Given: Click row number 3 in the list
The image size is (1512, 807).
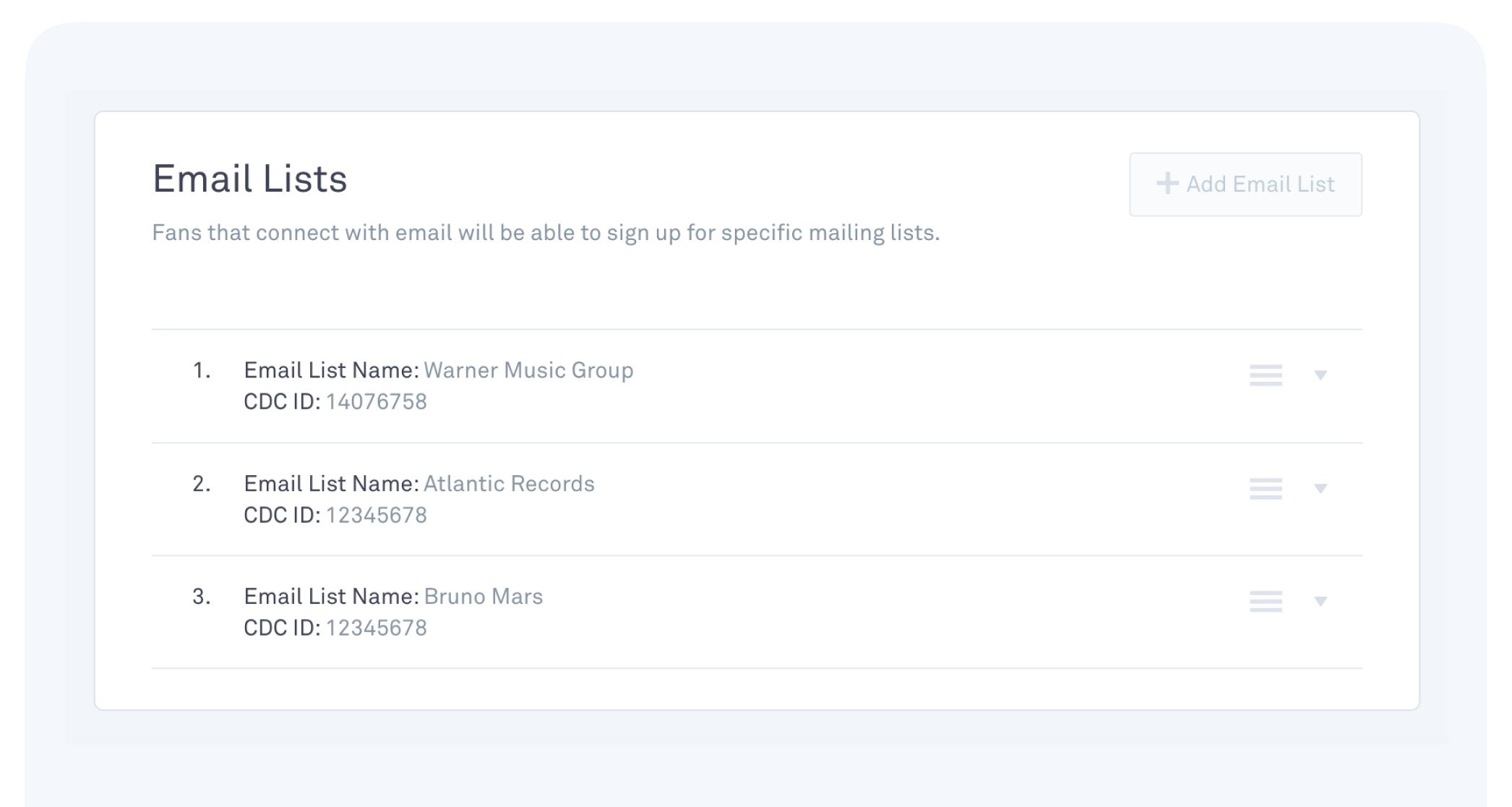Looking at the screenshot, I should [x=201, y=597].
